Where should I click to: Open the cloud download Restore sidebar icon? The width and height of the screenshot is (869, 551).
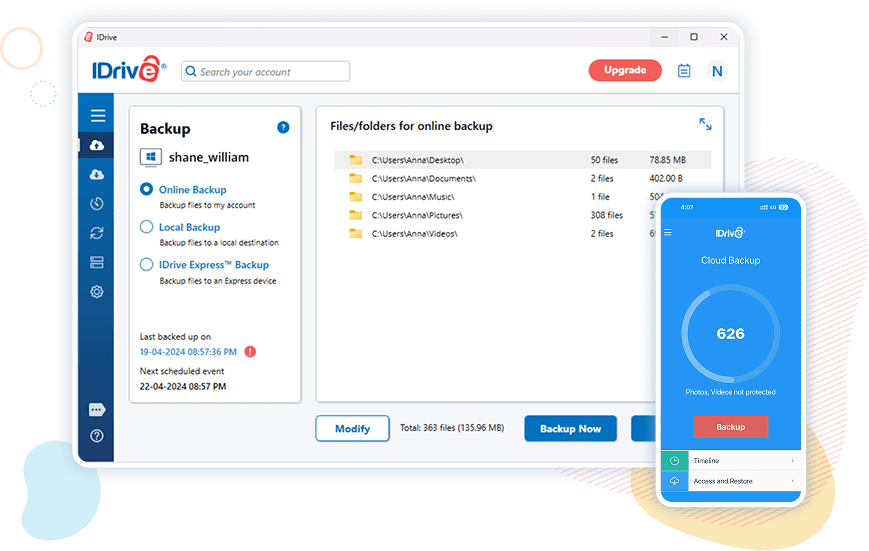(97, 175)
